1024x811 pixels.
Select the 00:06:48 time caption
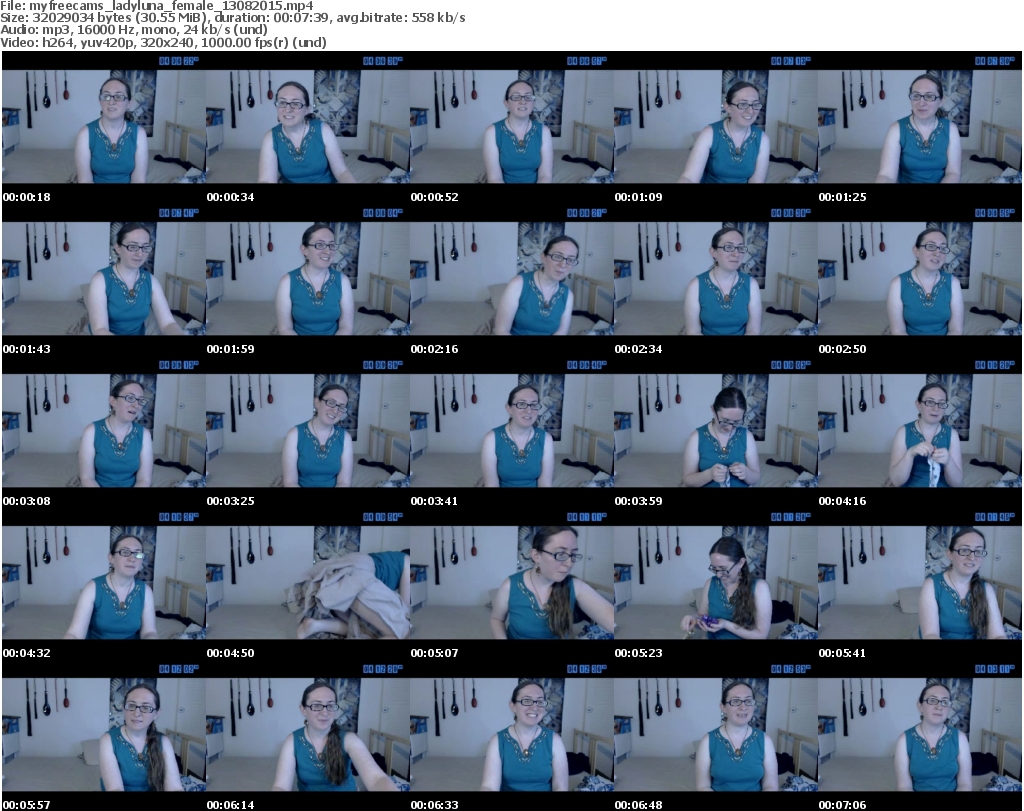638,804
